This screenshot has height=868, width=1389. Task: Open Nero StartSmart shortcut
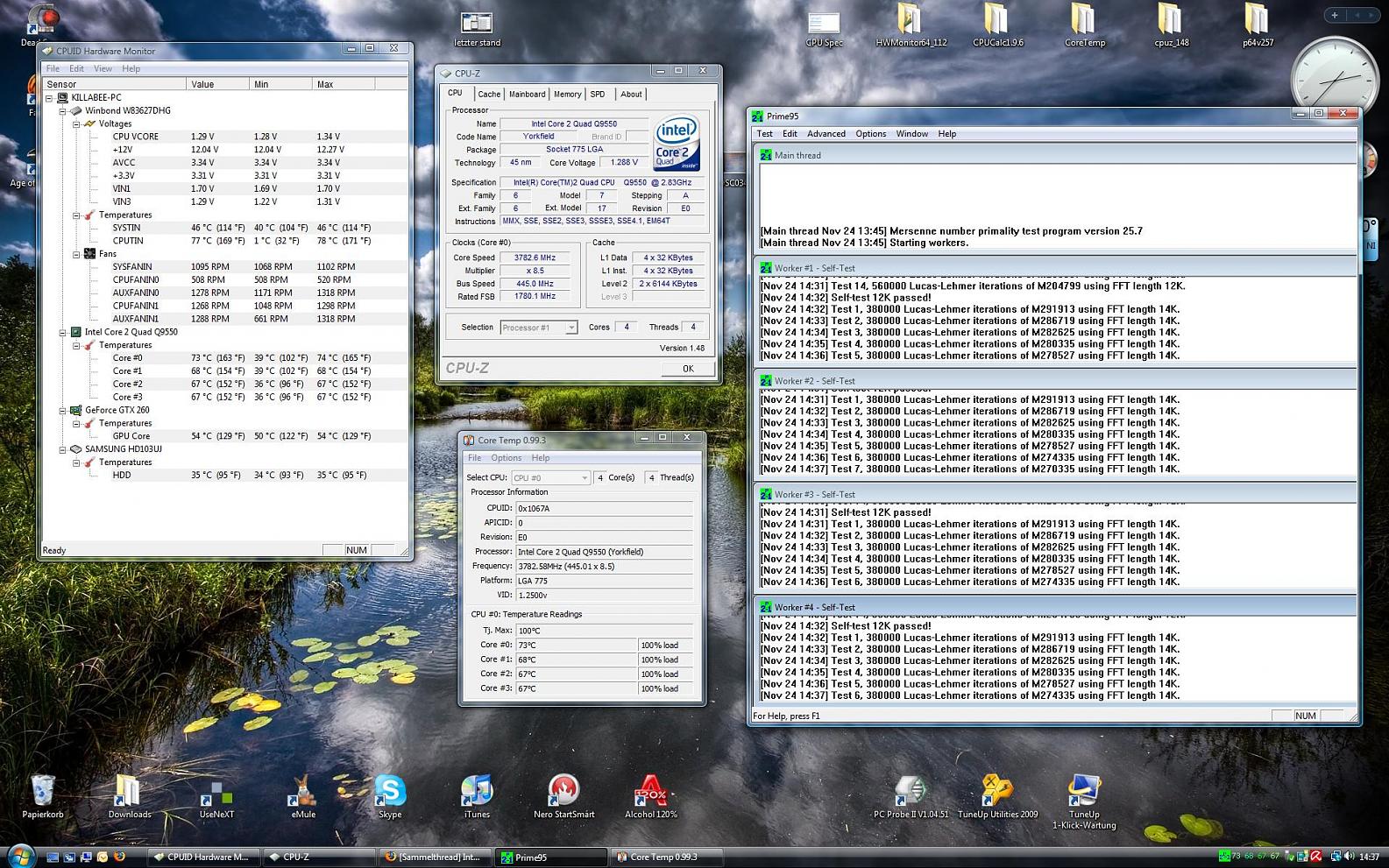(x=563, y=796)
